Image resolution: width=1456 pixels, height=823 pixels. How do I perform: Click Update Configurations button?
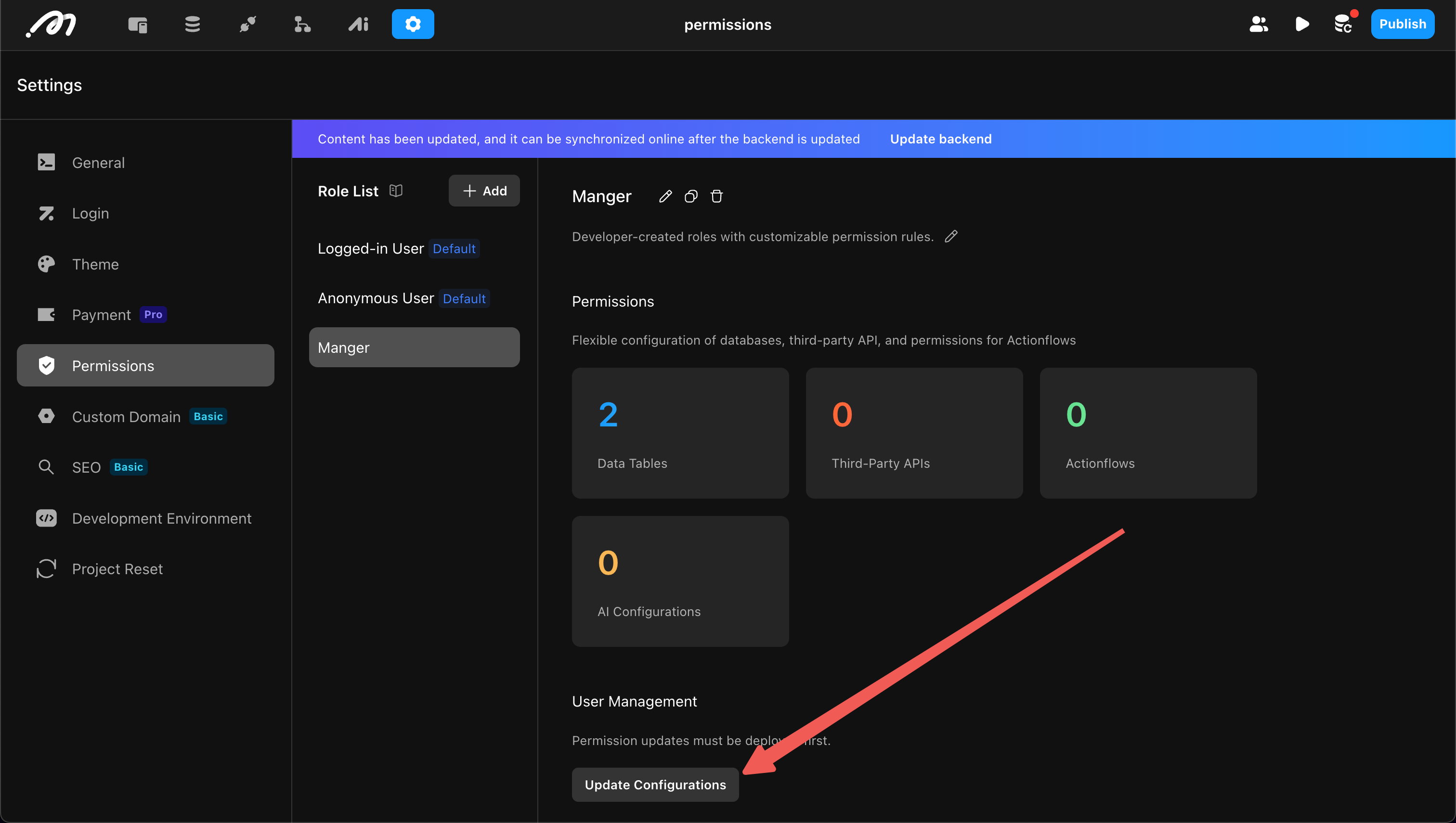click(x=655, y=784)
